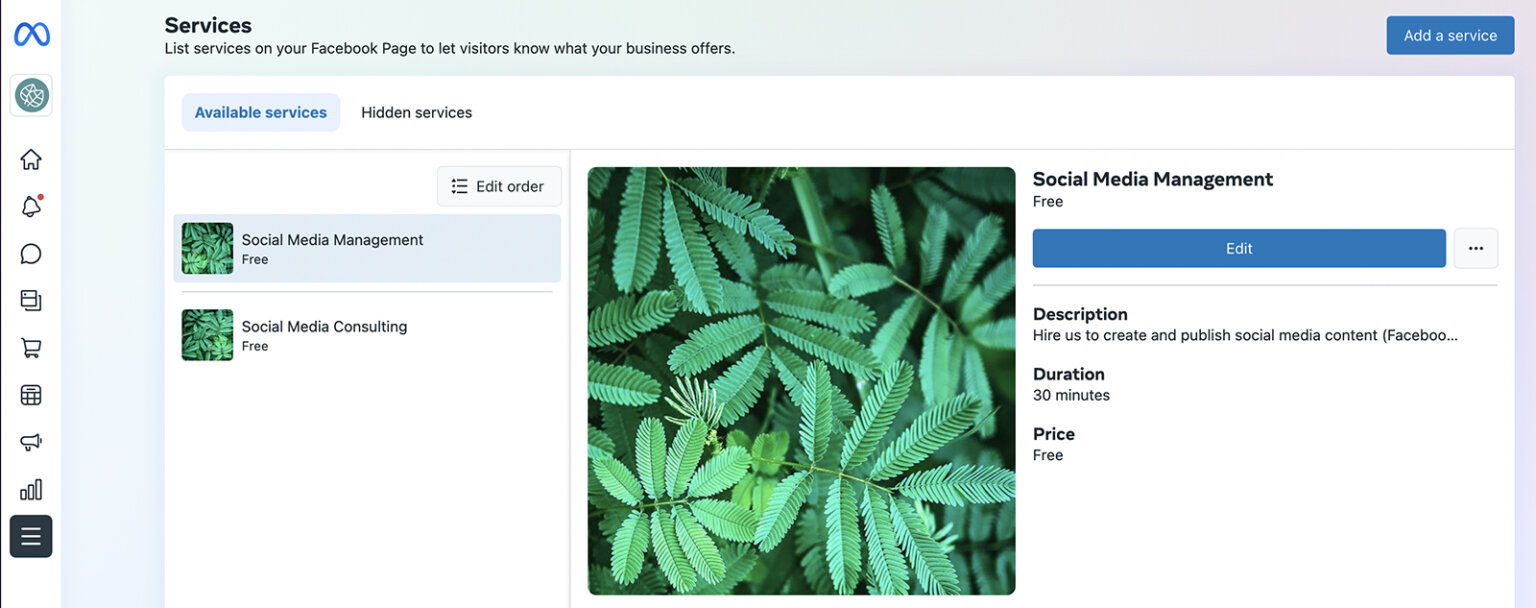
Task: Open Promotions via the megaphone icon
Action: click(31, 441)
